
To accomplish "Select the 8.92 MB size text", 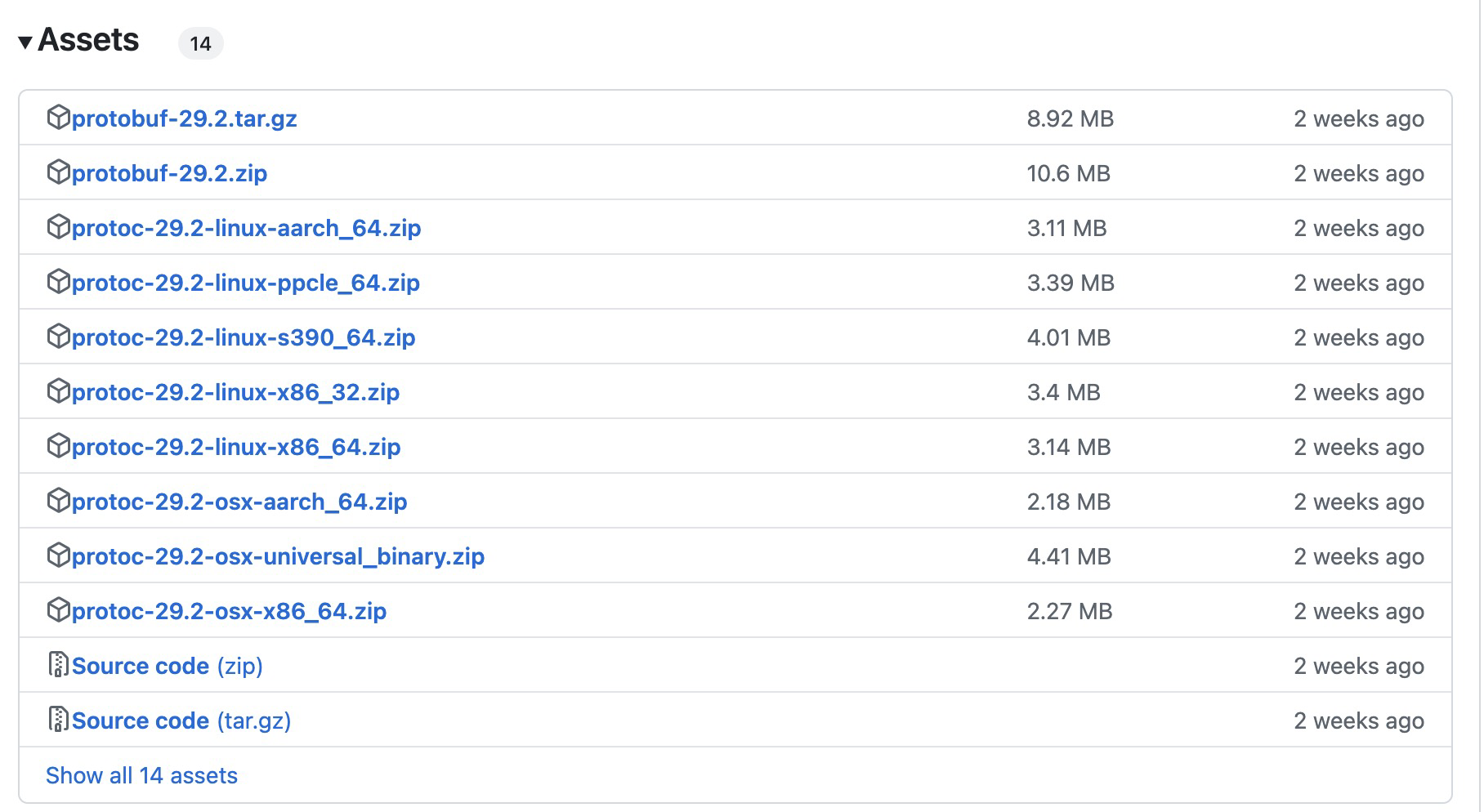I will [1071, 119].
